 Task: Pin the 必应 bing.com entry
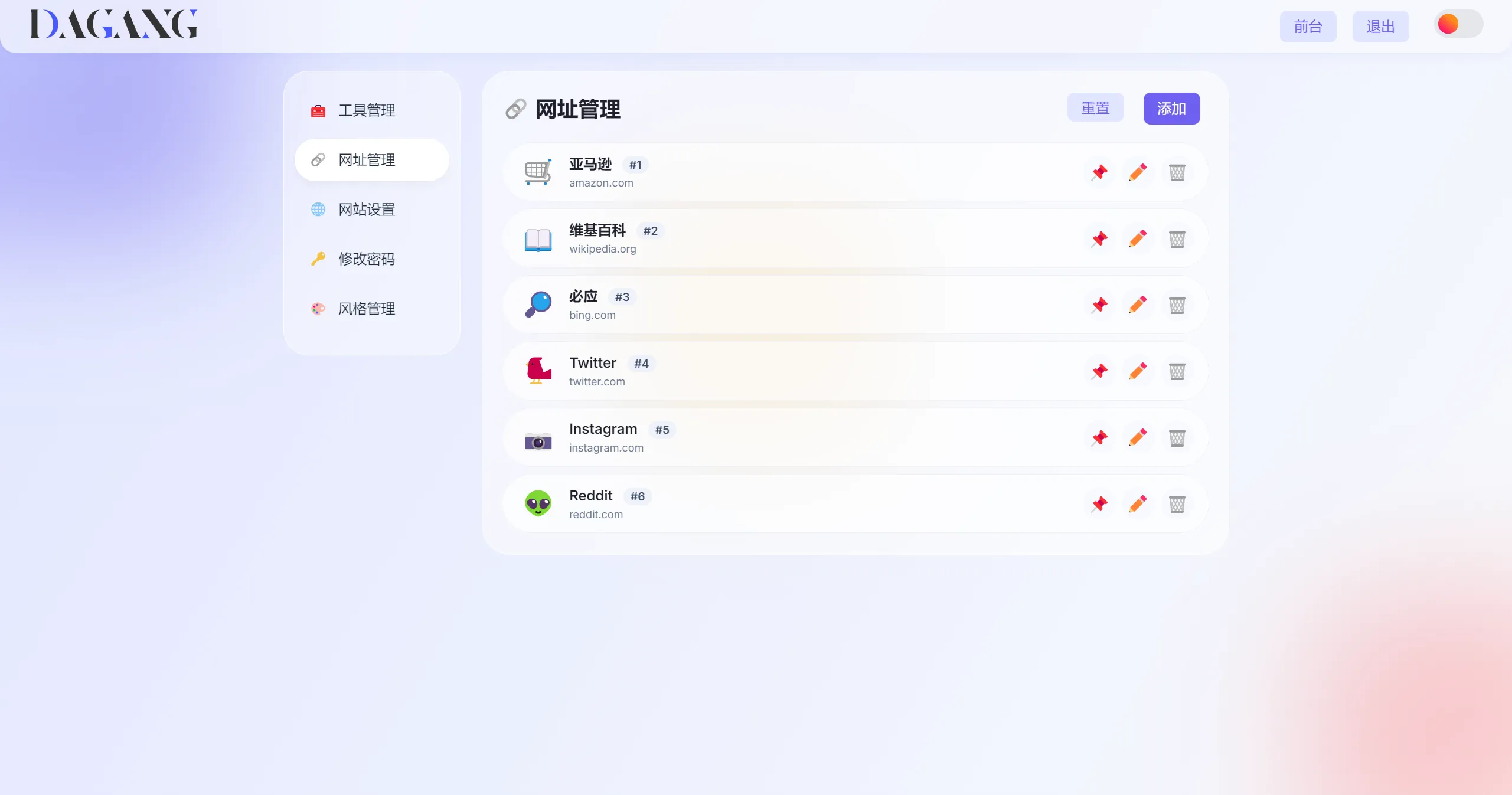click(x=1099, y=305)
